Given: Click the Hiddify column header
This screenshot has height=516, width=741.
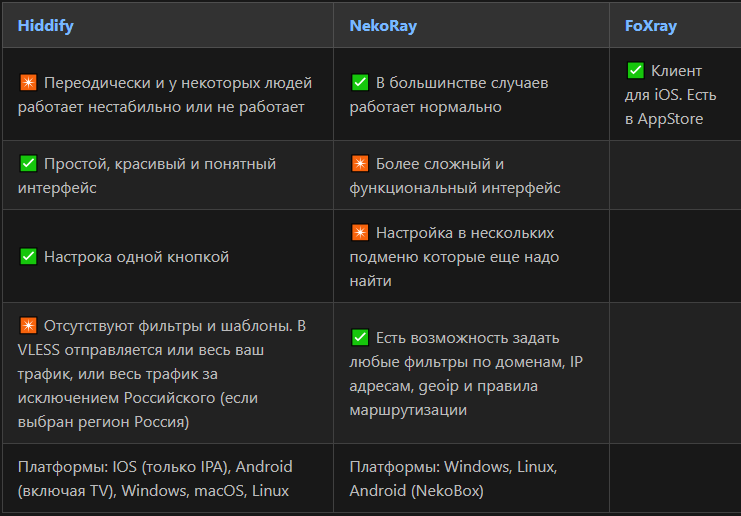Looking at the screenshot, I should click(x=47, y=26).
